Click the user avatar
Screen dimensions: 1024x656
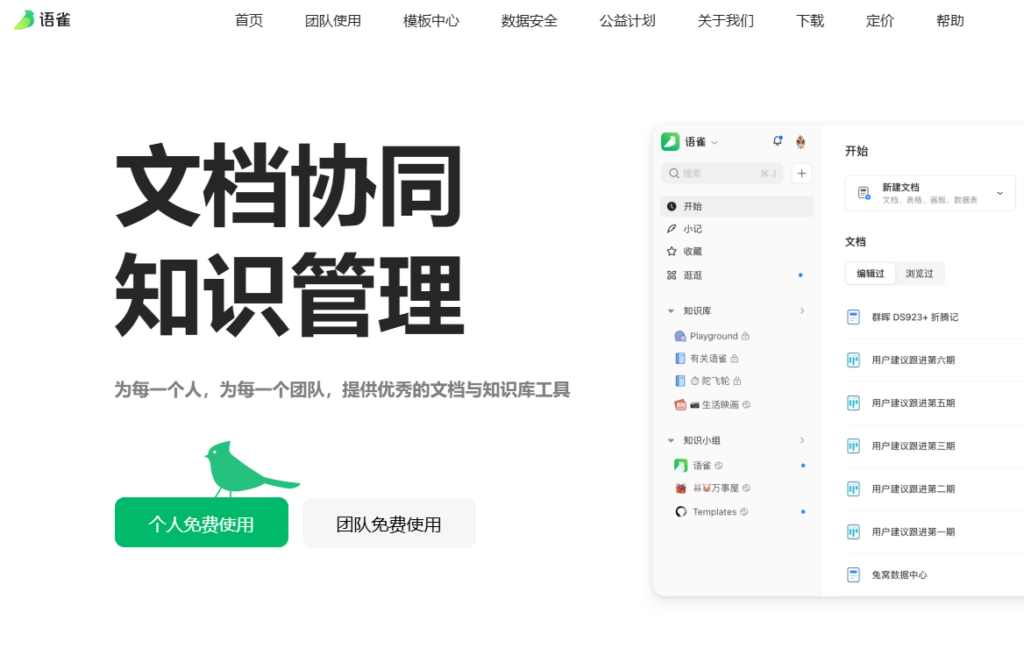coord(801,142)
